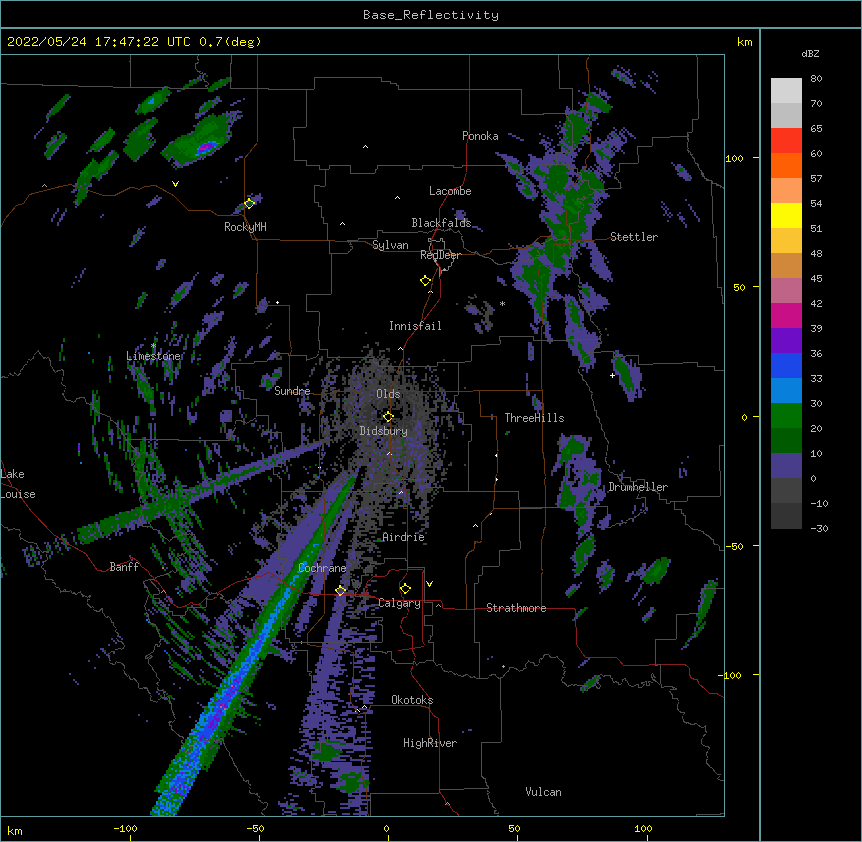Pick the gold 48–51 dBZ legend swatch
This screenshot has width=862, height=842.
(786, 241)
